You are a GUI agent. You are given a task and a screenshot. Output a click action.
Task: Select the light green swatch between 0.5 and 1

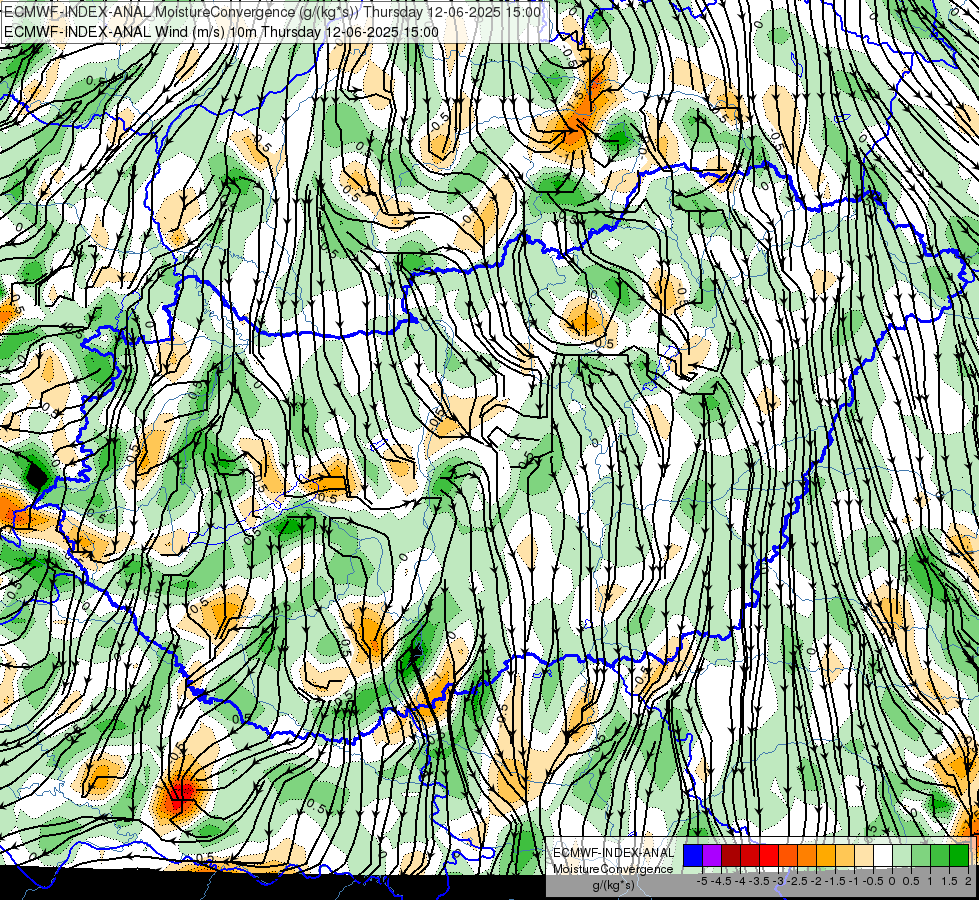(921, 855)
